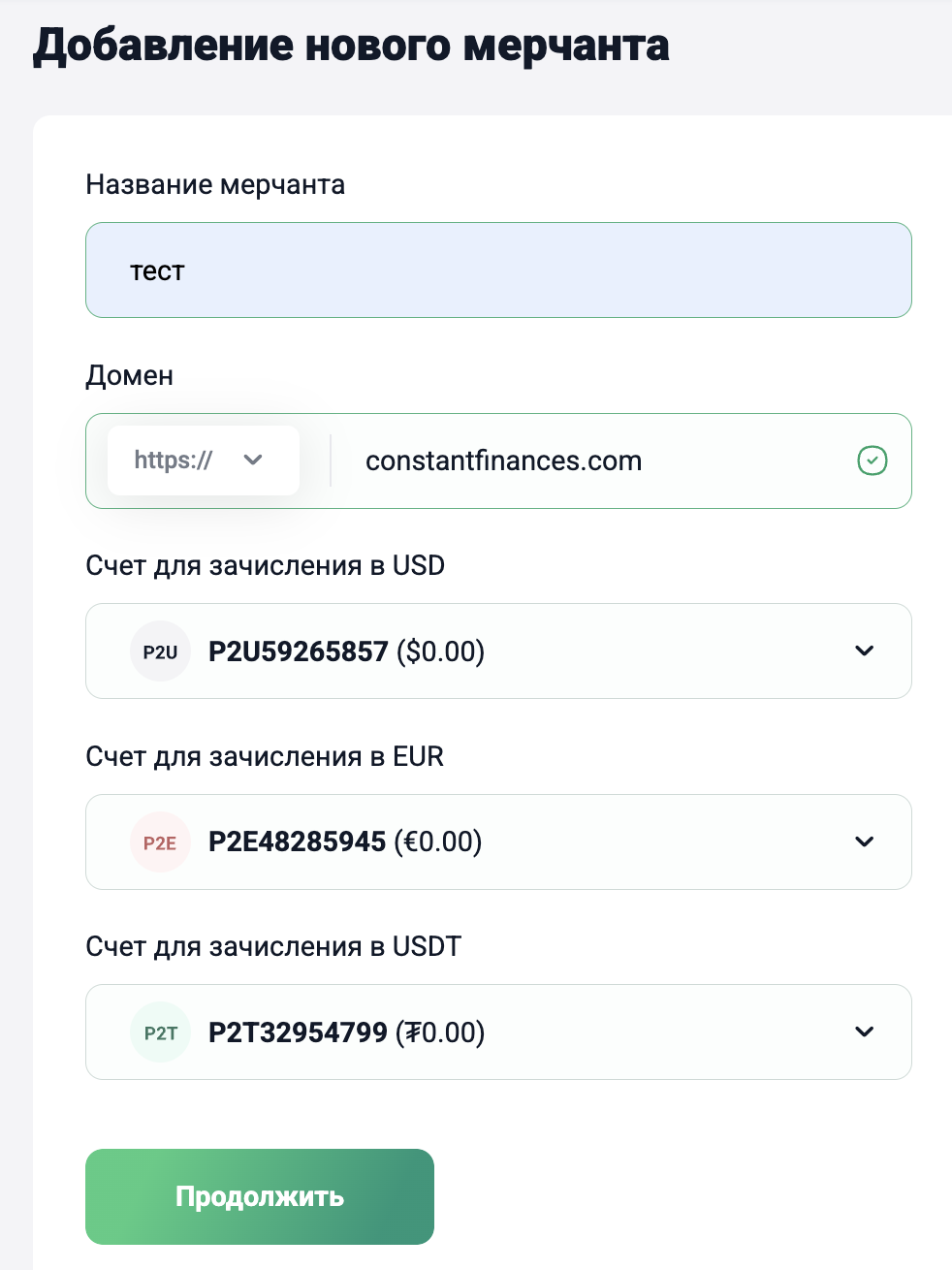Click the Продолжить button
Screen dimensions: 952x1270
click(260, 1196)
